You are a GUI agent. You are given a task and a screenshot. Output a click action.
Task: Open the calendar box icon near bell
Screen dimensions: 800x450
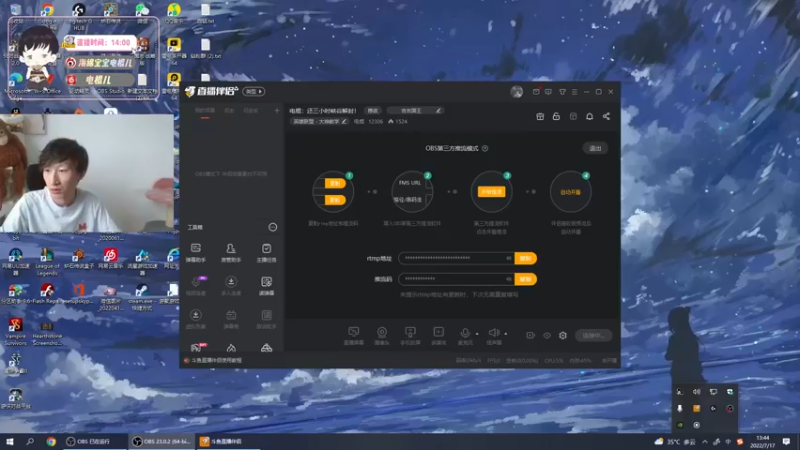coord(573,116)
